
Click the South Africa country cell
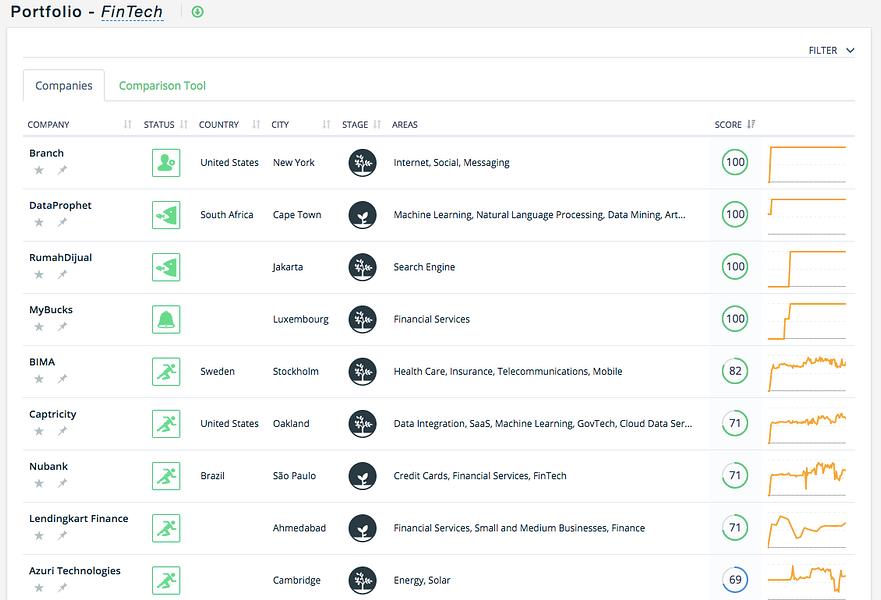click(x=227, y=215)
